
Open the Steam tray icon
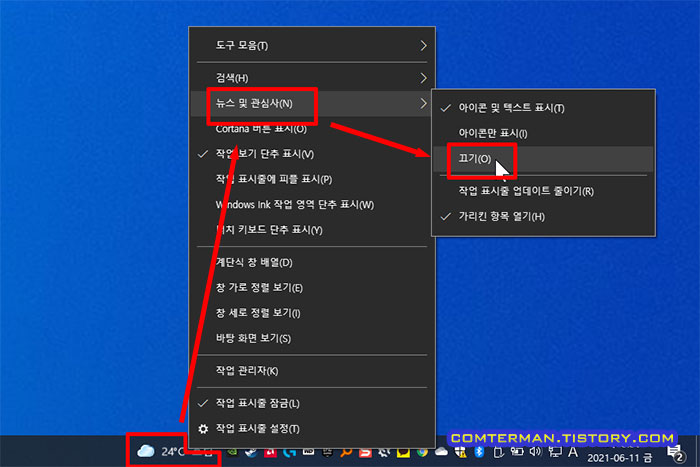coord(251,452)
